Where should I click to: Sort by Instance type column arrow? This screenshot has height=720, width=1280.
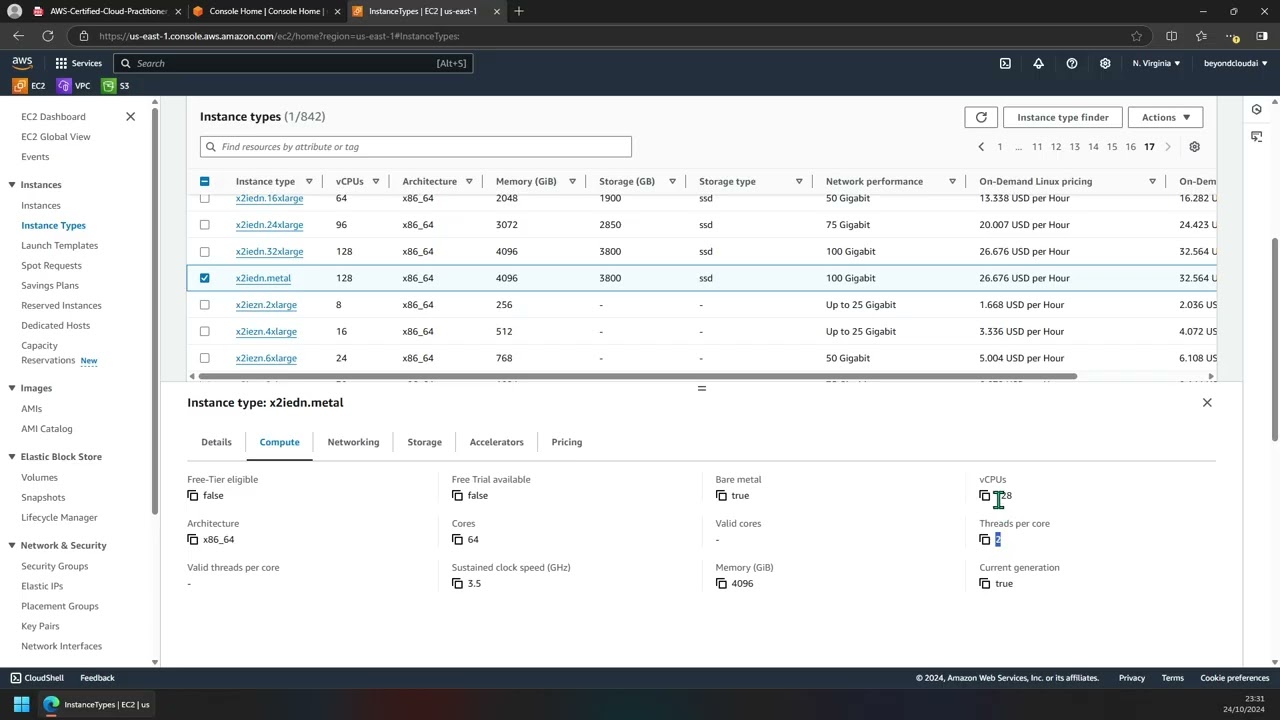point(309,182)
